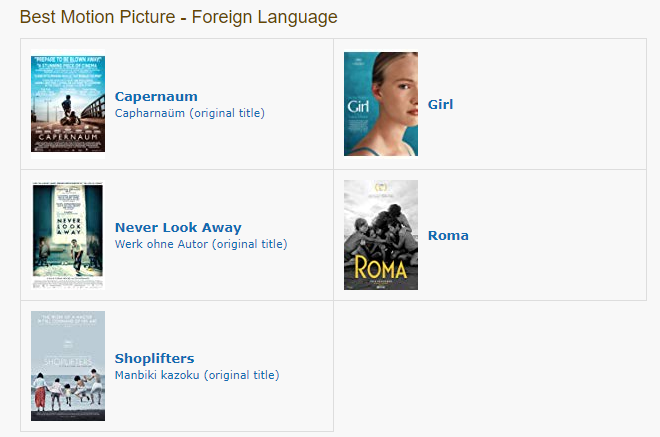
Task: Click the yellow ROMA lettering on poster
Action: [x=381, y=268]
